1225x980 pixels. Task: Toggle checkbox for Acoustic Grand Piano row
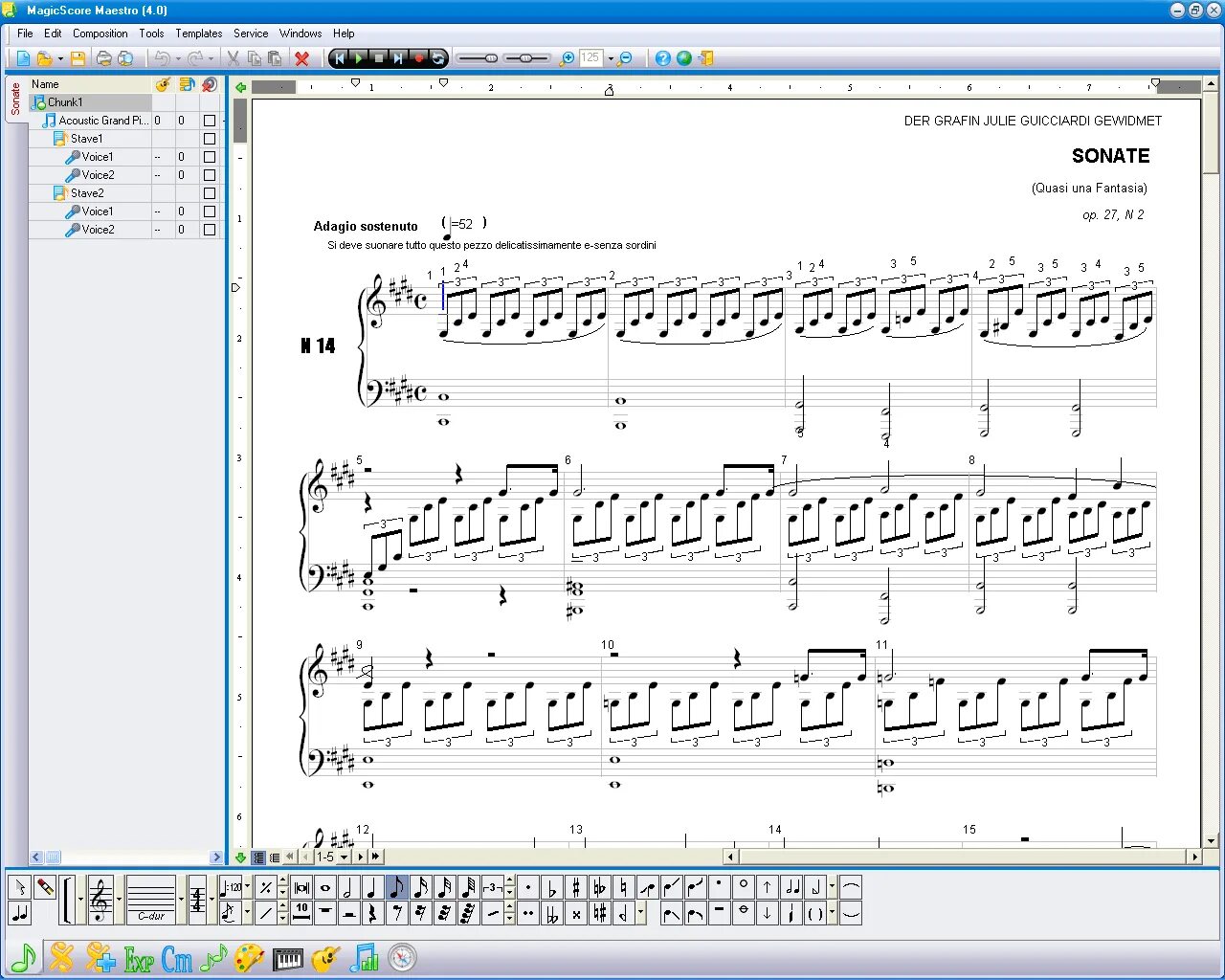click(210, 121)
